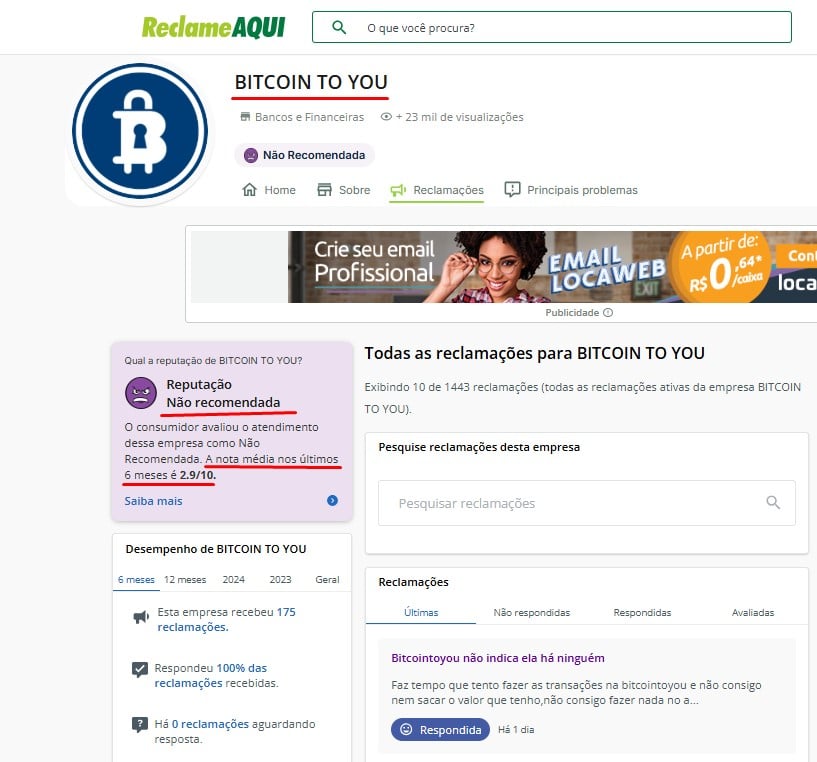Click the question mark icon beside 0 reclamações

tap(140, 725)
